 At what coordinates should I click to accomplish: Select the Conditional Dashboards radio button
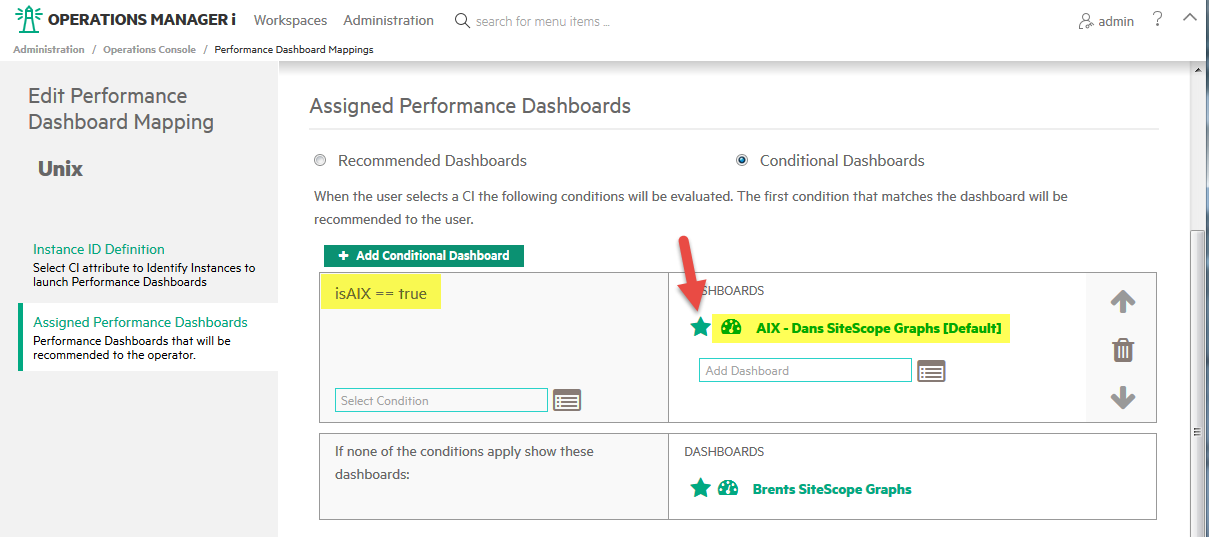point(742,160)
